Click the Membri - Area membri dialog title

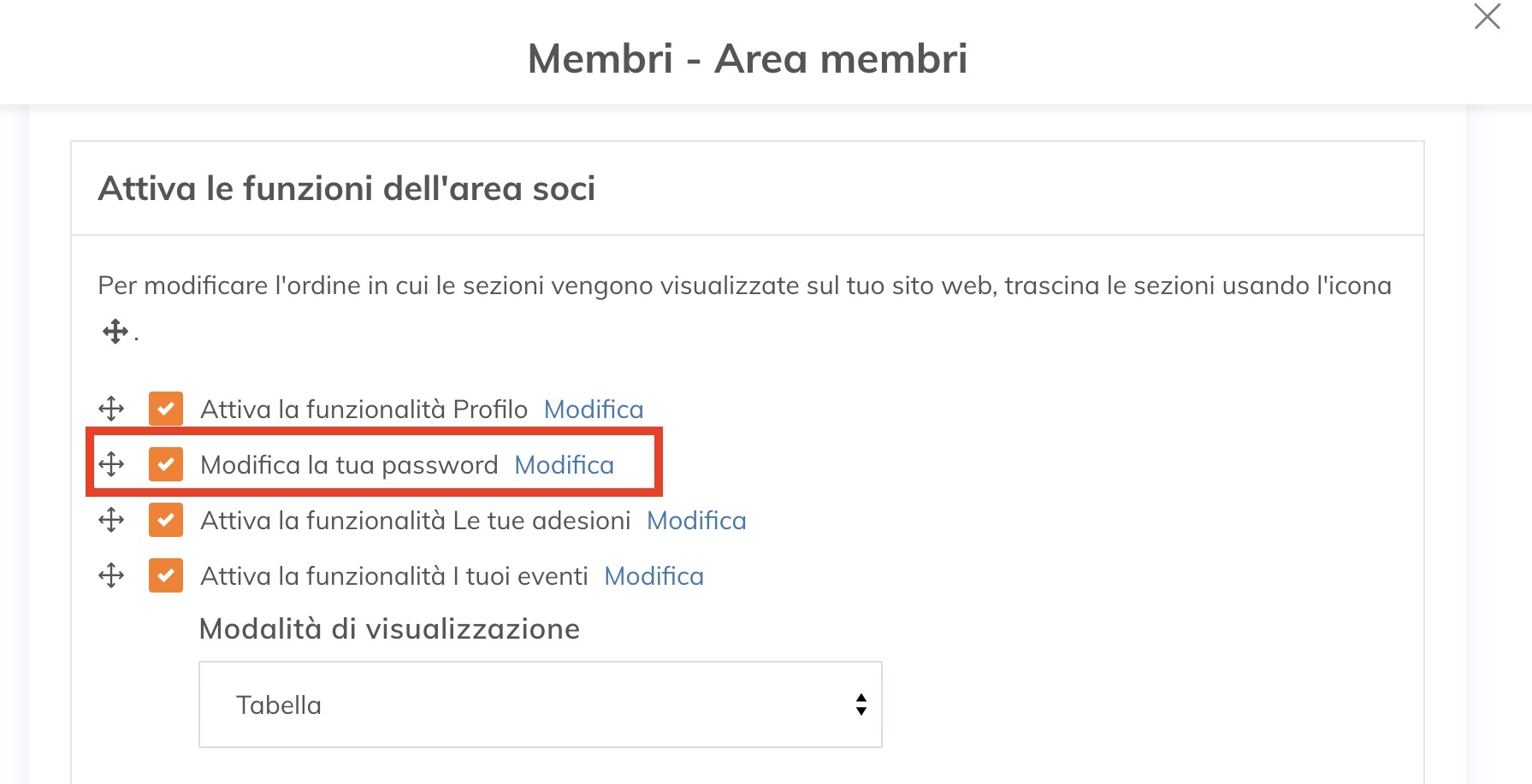pos(748,58)
